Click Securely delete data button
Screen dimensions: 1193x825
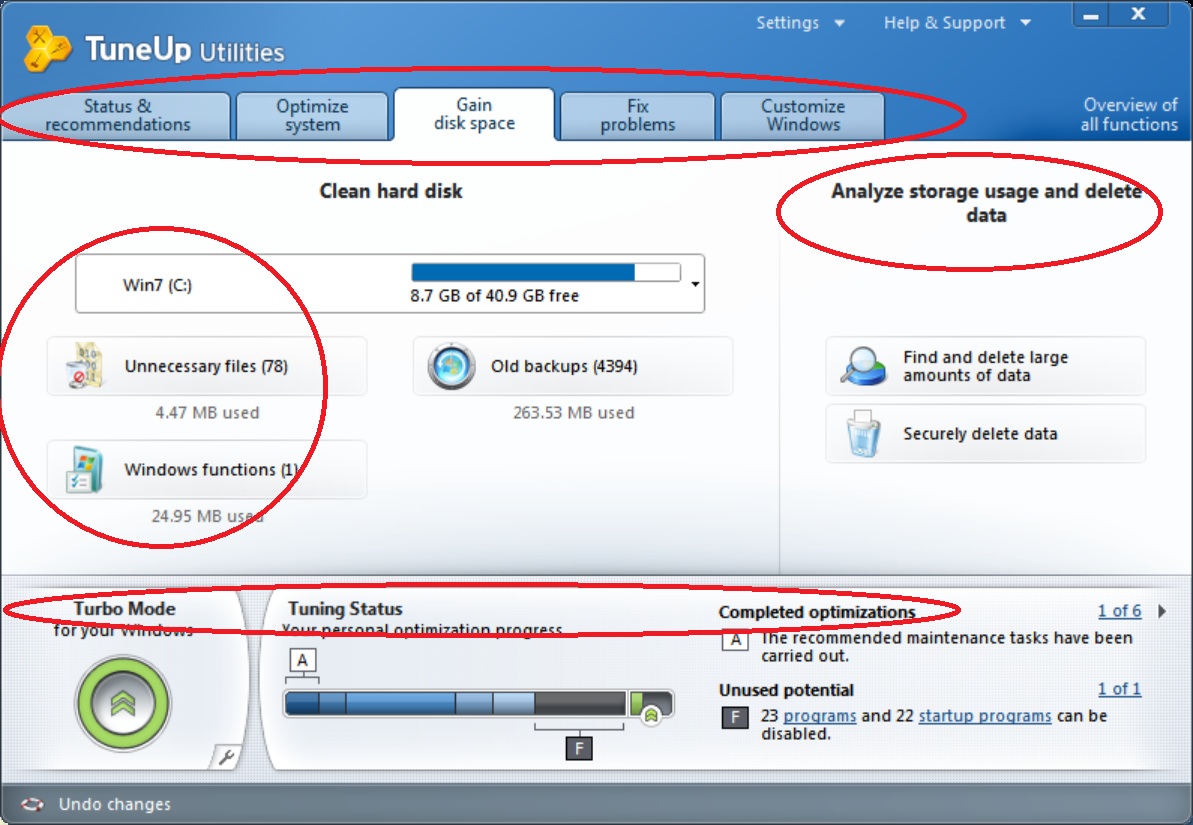(985, 434)
